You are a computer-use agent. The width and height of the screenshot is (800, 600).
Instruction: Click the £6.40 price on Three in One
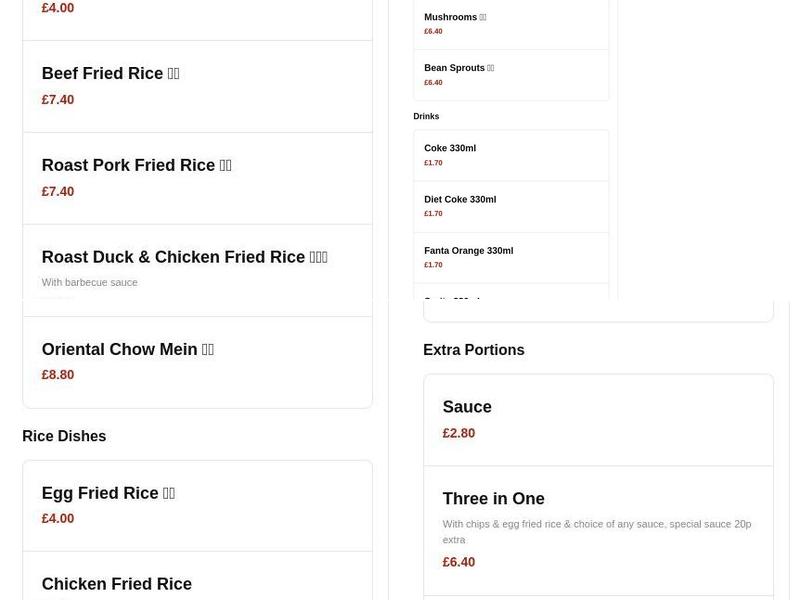click(459, 562)
